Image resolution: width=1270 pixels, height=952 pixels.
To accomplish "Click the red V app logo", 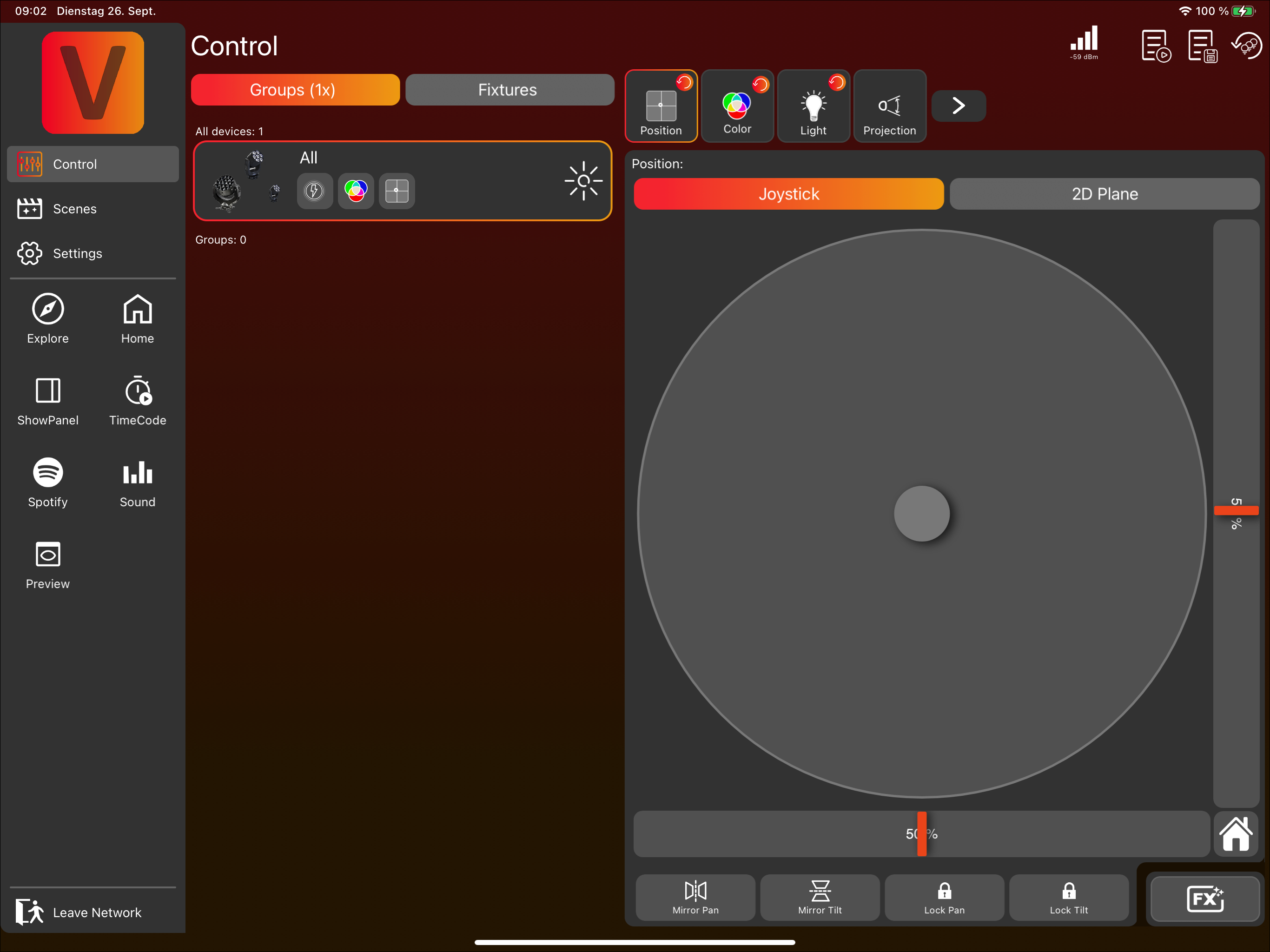I will coord(93,83).
